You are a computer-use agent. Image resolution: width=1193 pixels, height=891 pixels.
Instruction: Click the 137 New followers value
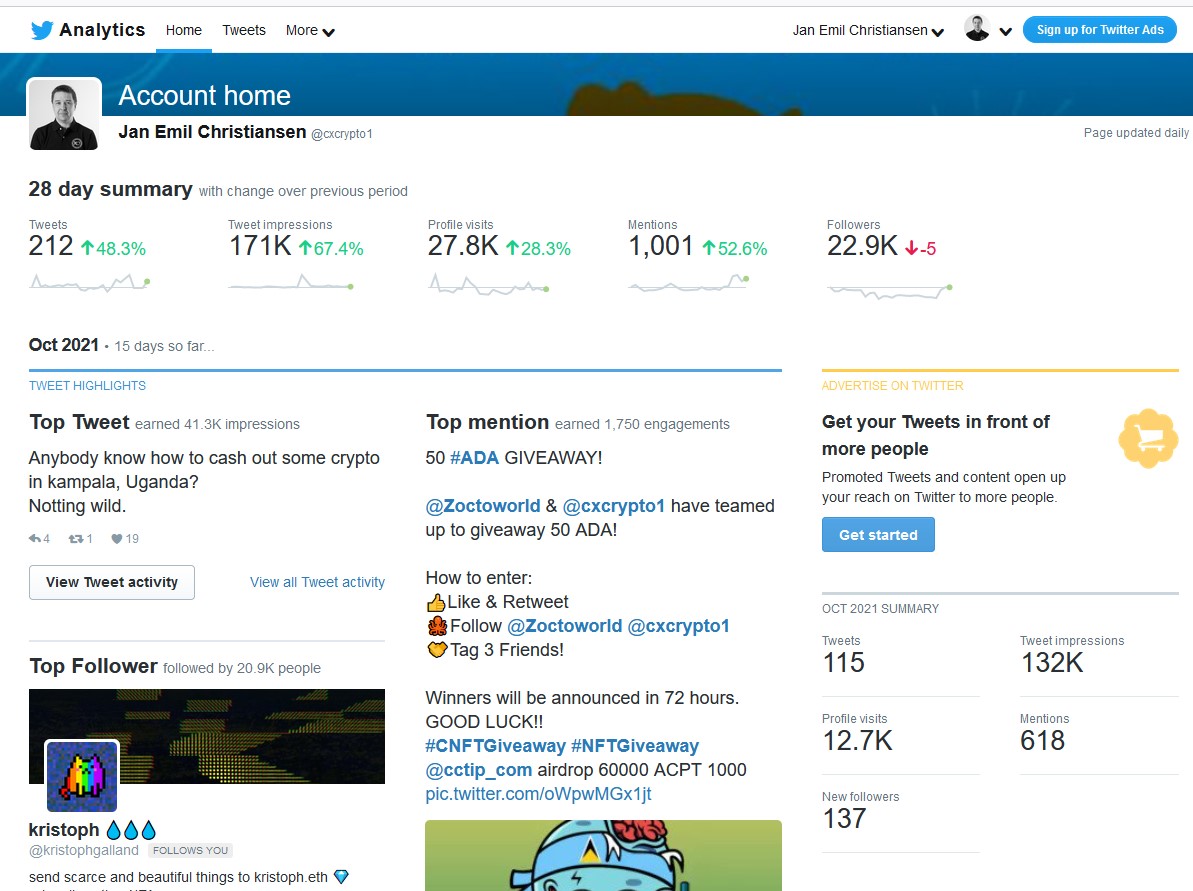pos(845,819)
